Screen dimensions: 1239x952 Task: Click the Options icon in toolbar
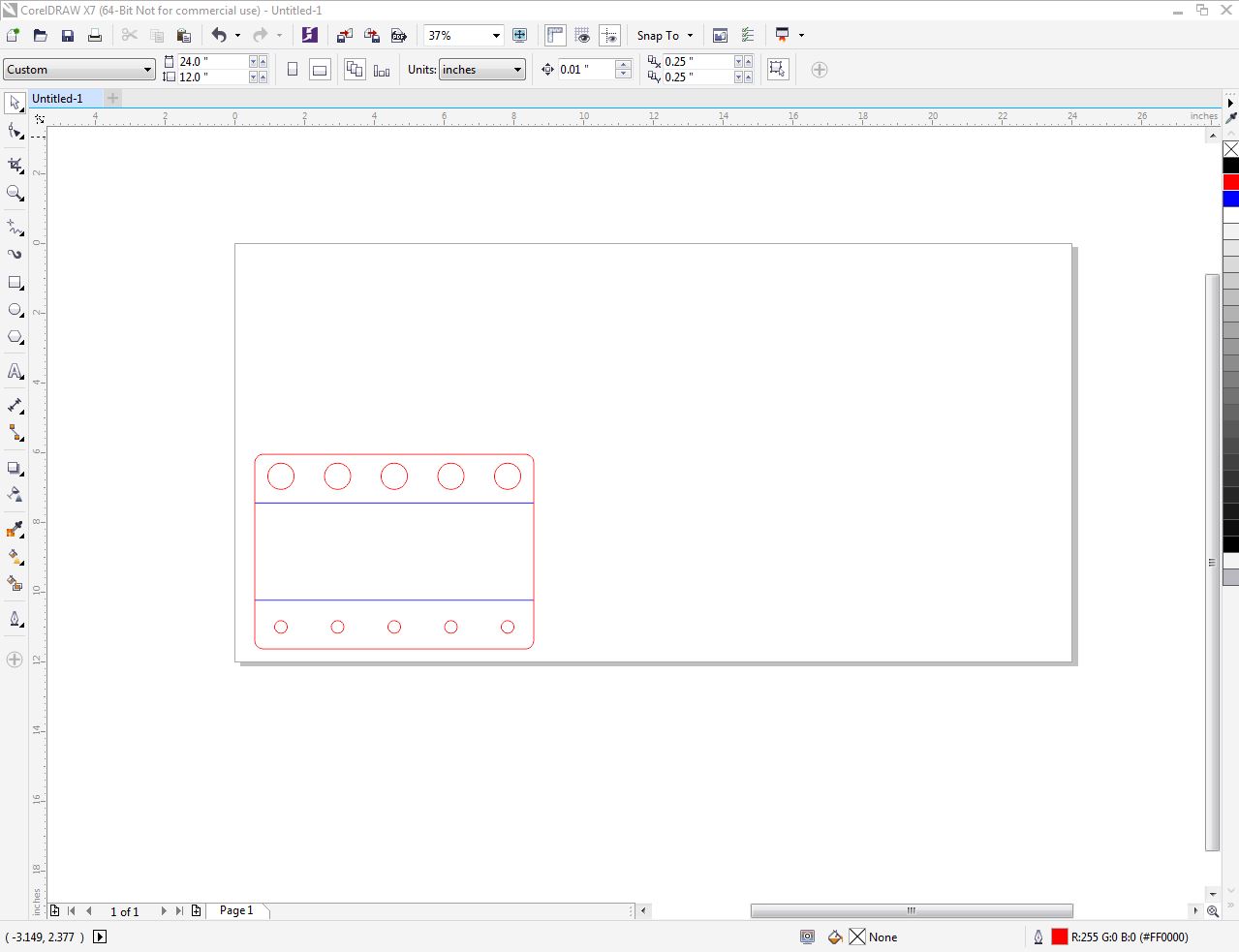(x=747, y=35)
